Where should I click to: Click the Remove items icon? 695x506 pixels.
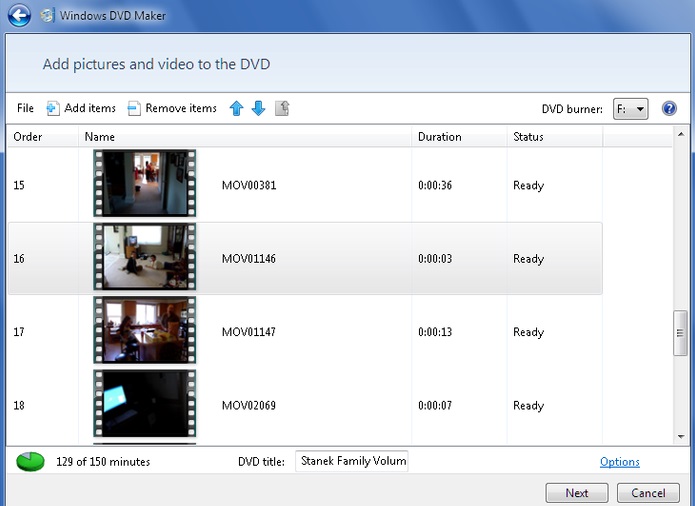(x=134, y=108)
